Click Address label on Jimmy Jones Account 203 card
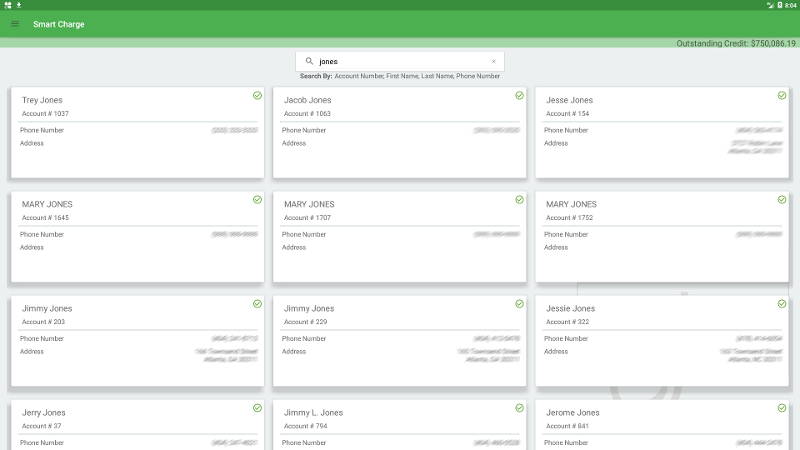This screenshot has width=800, height=450. tap(32, 352)
